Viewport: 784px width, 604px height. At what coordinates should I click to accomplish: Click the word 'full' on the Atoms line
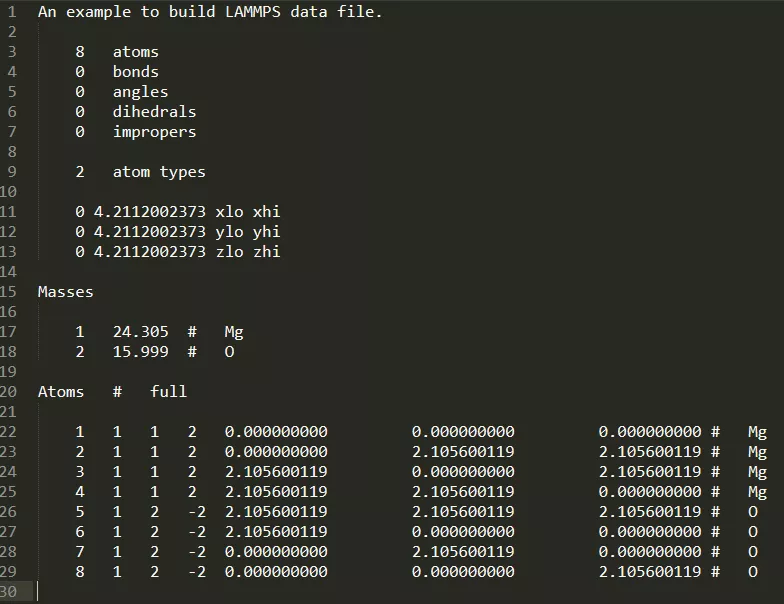click(168, 392)
